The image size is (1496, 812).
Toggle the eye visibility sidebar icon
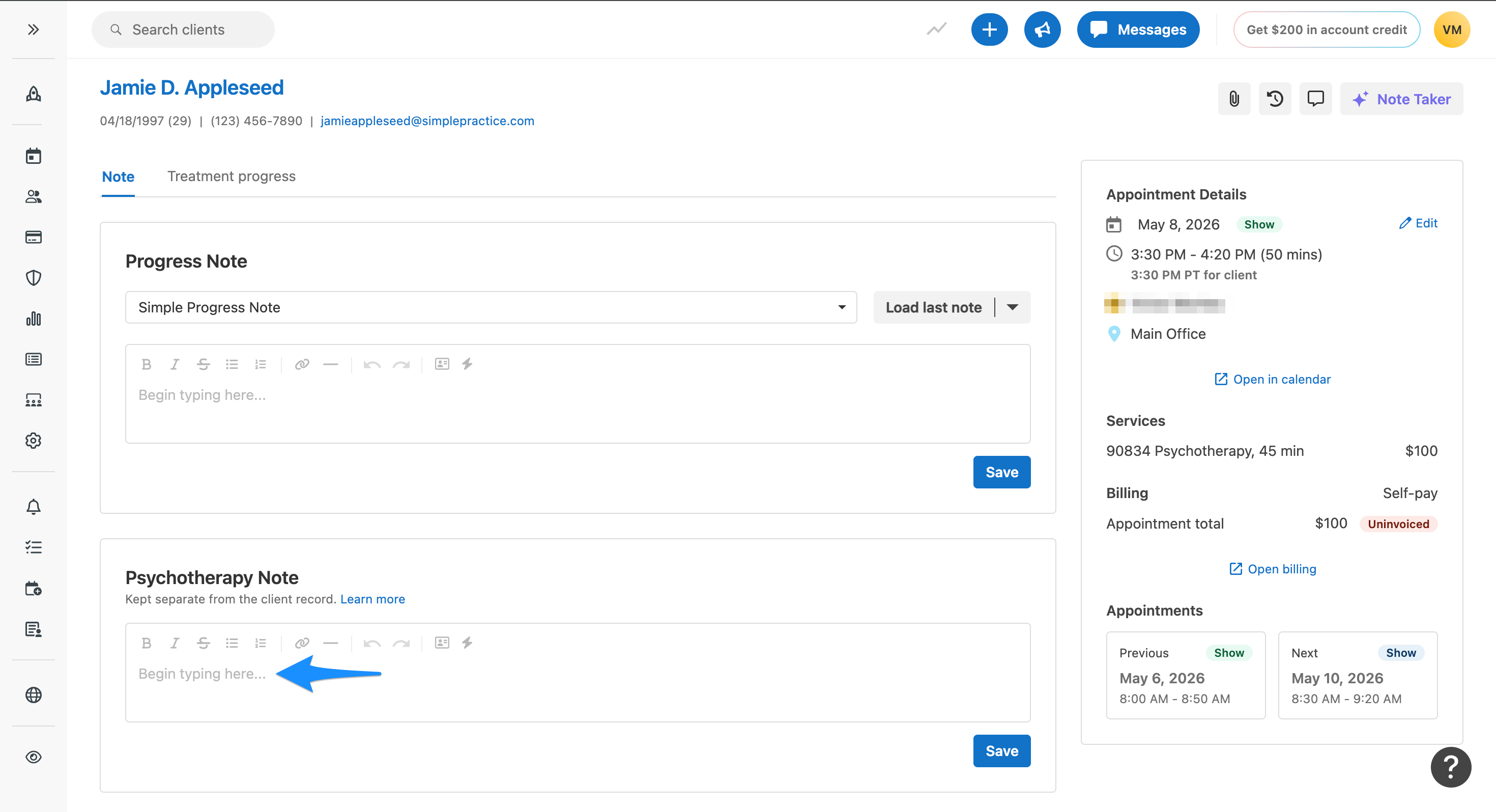(x=33, y=757)
